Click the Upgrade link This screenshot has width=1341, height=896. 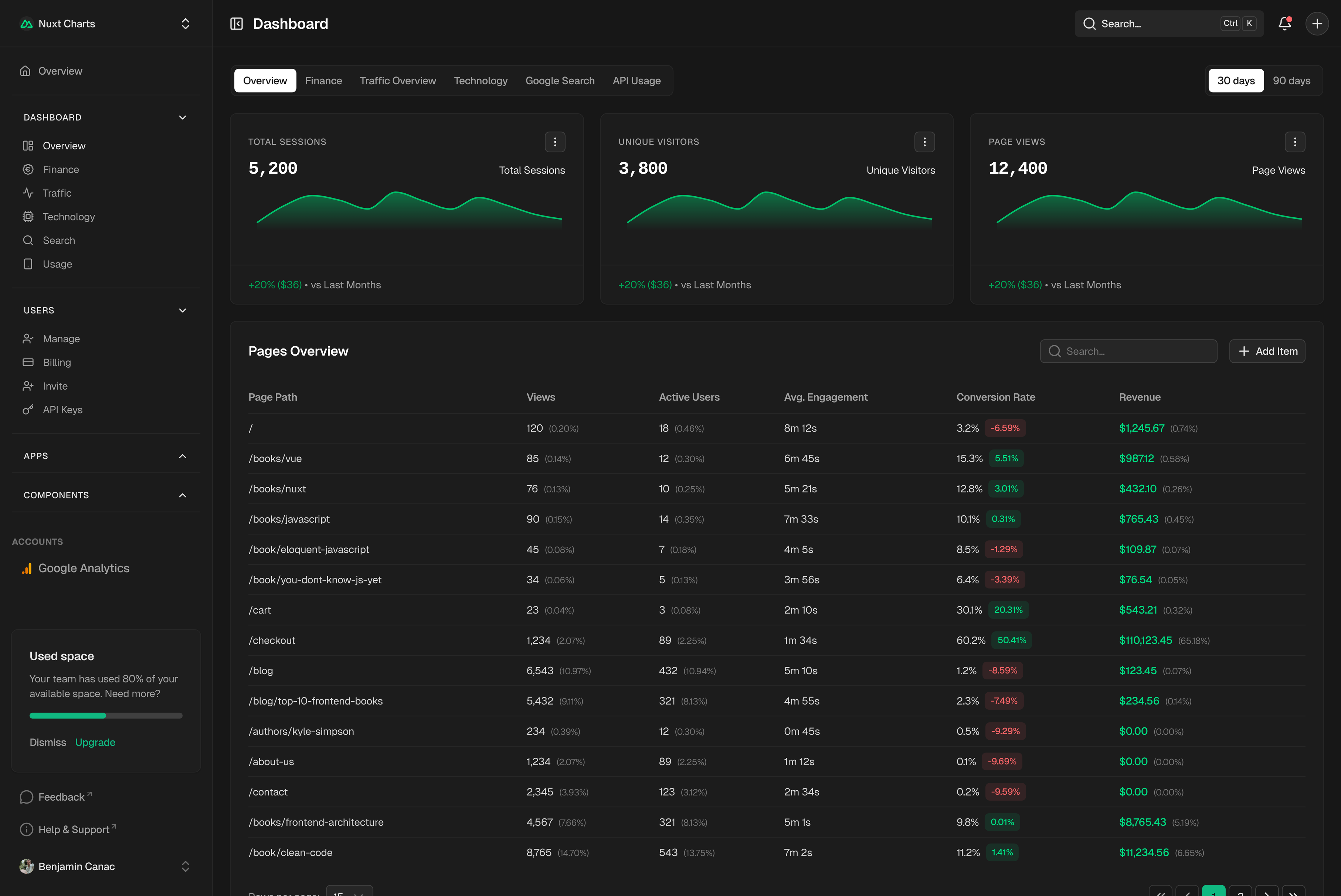click(95, 742)
